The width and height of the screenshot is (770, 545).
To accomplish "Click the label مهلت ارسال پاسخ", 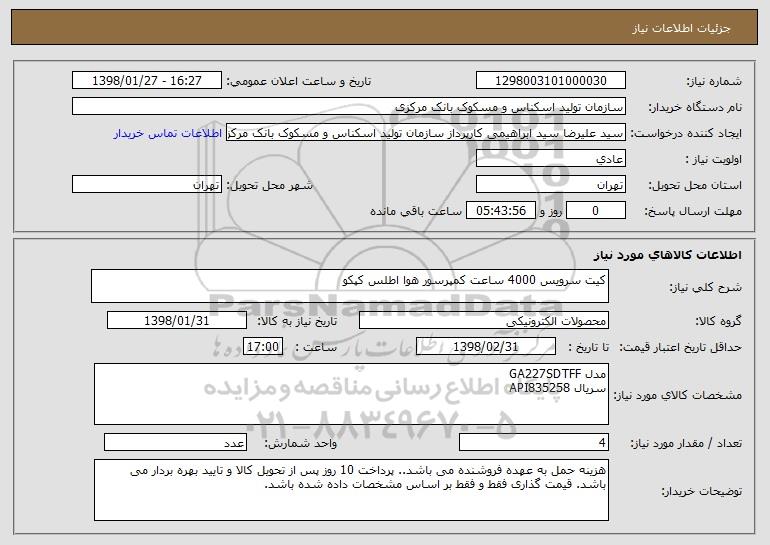I will (x=693, y=211).
